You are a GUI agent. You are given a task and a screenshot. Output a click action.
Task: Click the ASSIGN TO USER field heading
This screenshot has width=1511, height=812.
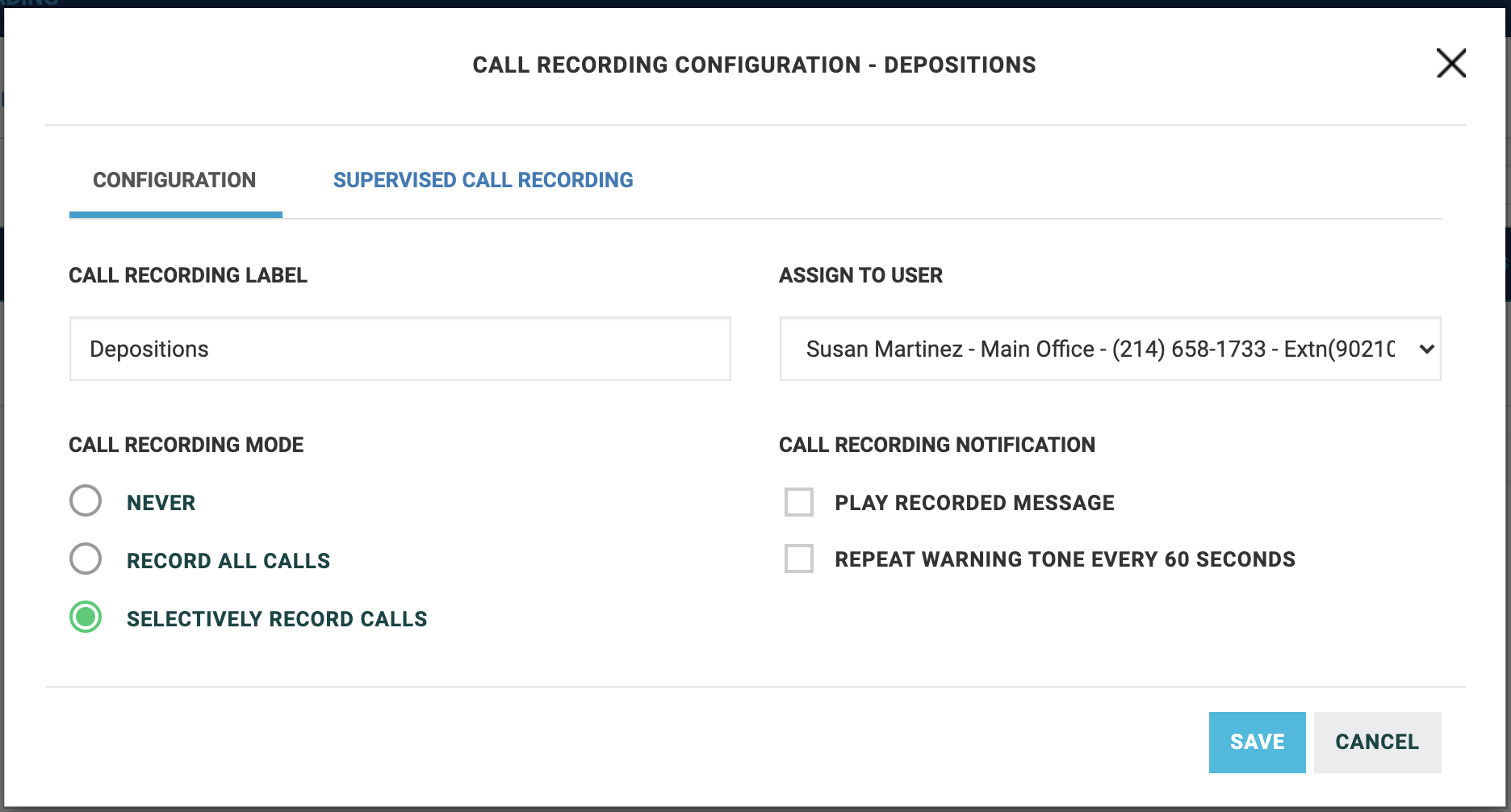tap(860, 275)
